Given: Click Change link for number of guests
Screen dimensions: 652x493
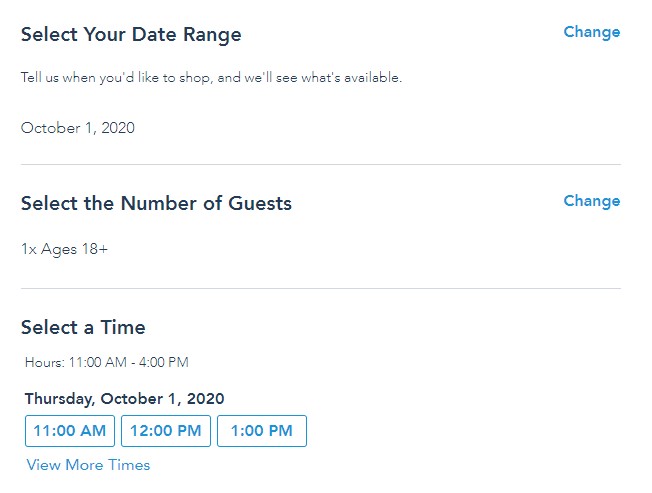Looking at the screenshot, I should click(591, 201).
